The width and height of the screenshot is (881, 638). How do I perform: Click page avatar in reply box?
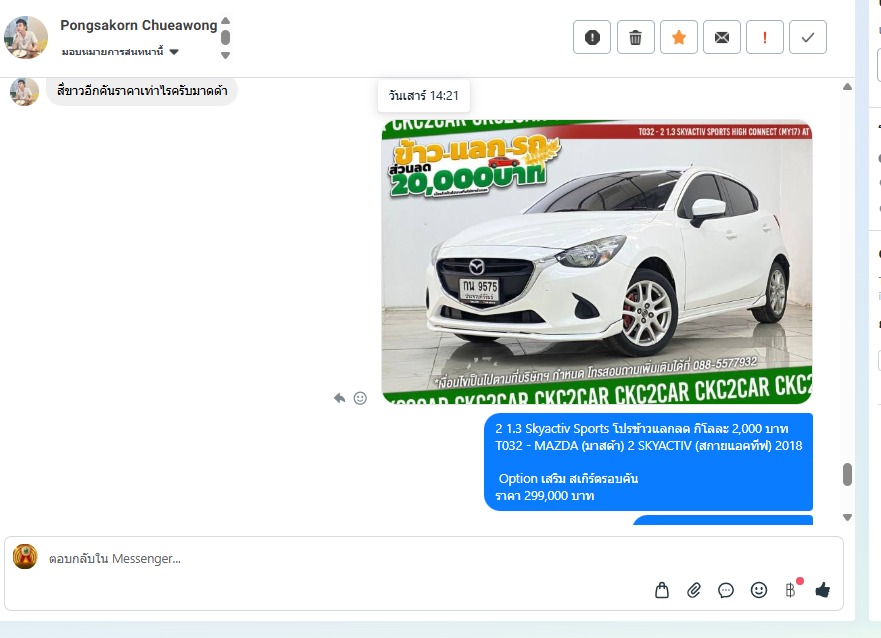point(25,557)
